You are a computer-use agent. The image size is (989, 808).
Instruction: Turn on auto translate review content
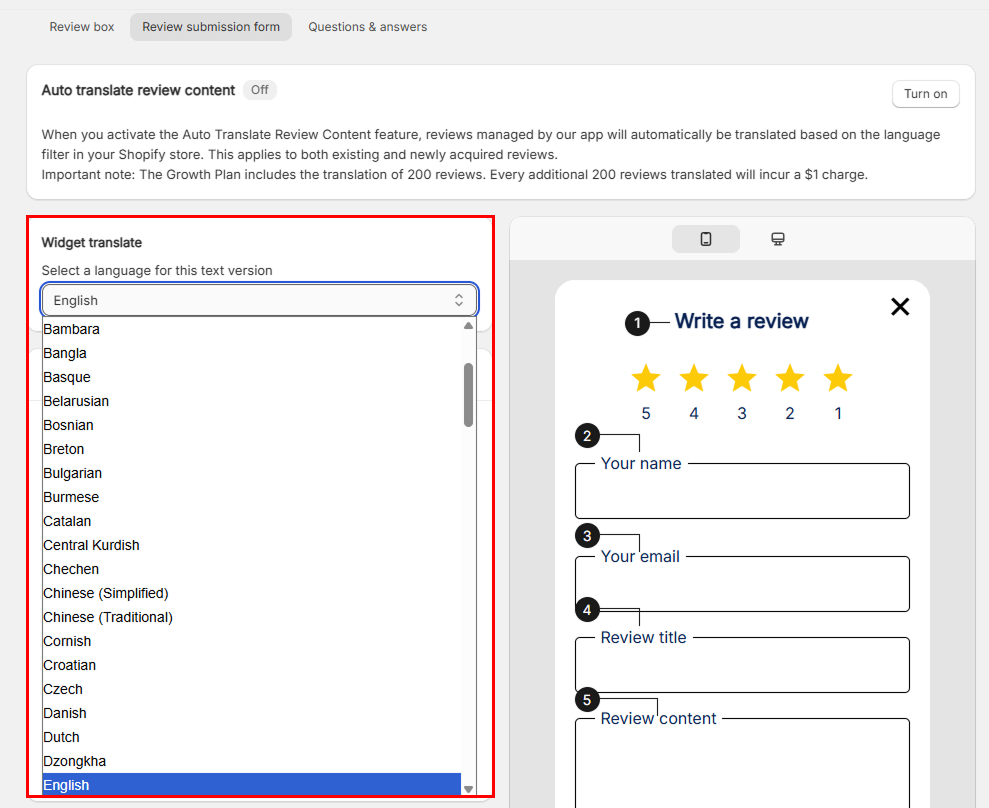(925, 94)
